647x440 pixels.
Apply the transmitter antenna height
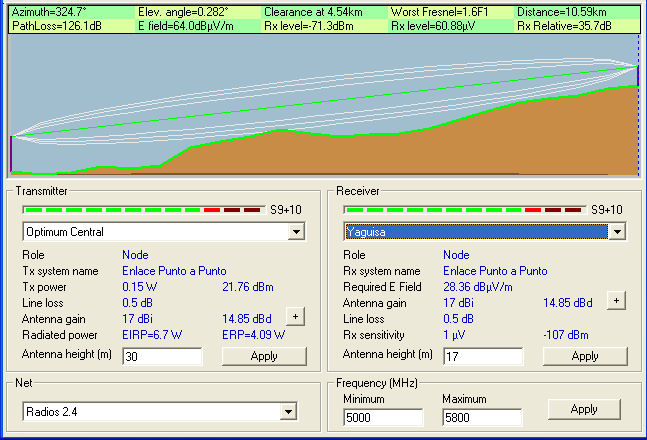tap(264, 356)
